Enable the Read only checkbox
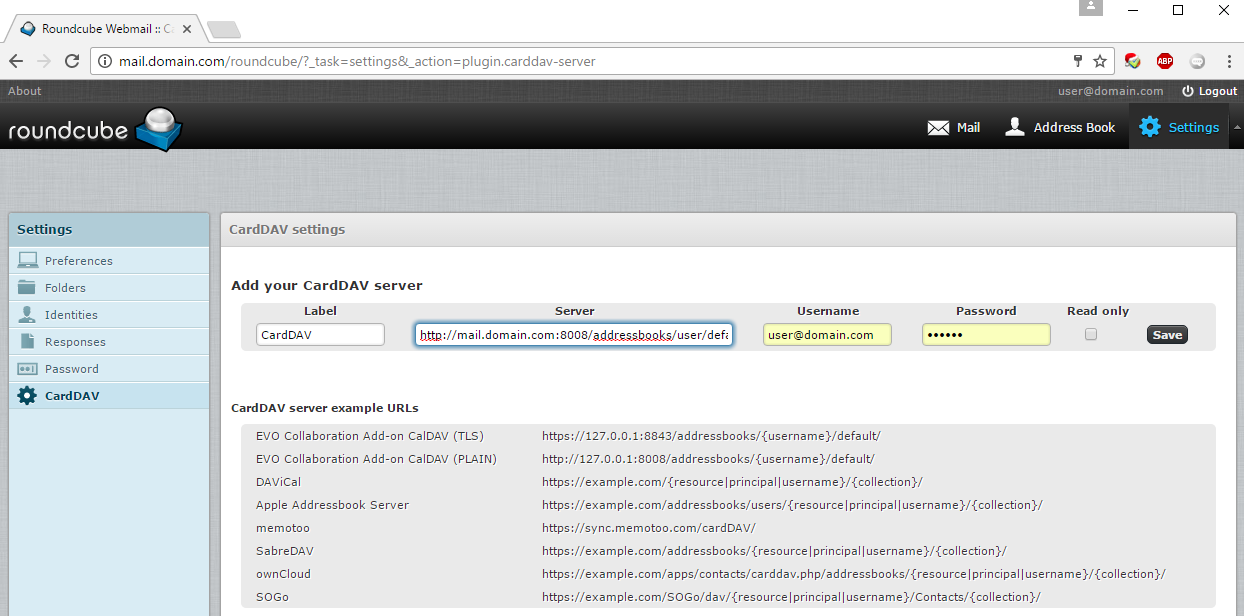Screen dimensions: 1244x616 pos(1091,335)
